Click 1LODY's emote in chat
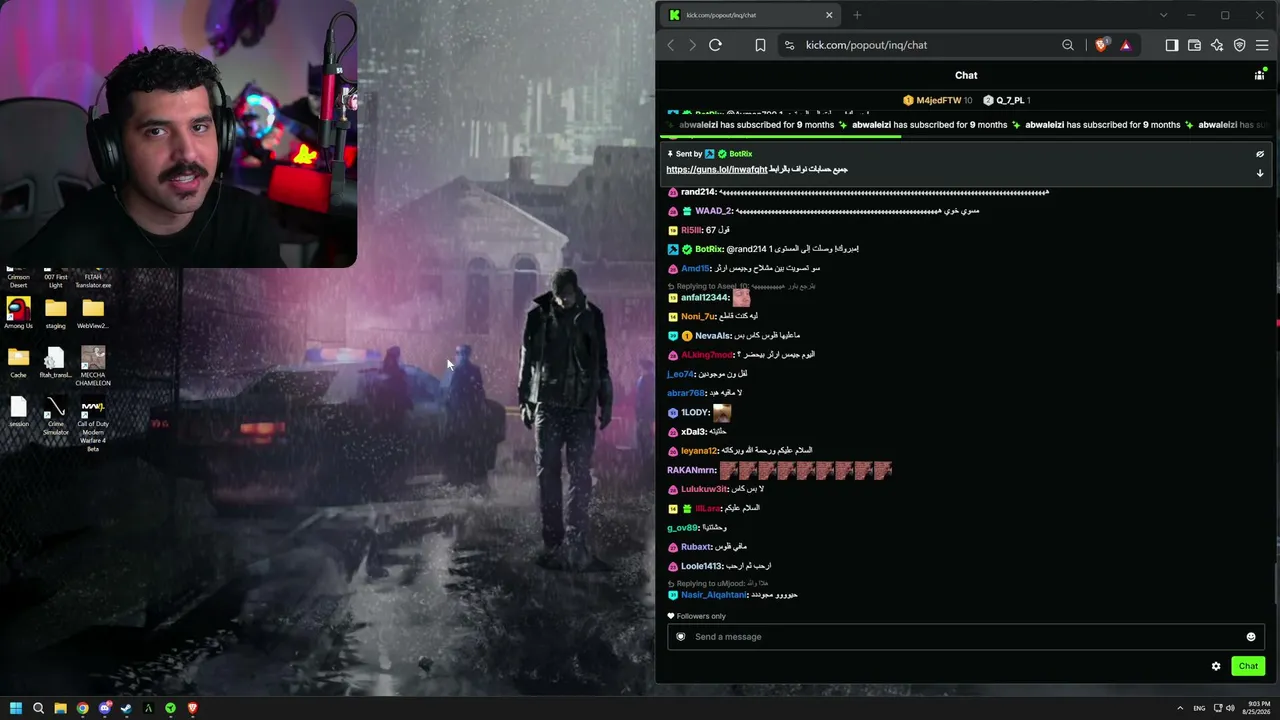This screenshot has height=720, width=1280. [722, 412]
